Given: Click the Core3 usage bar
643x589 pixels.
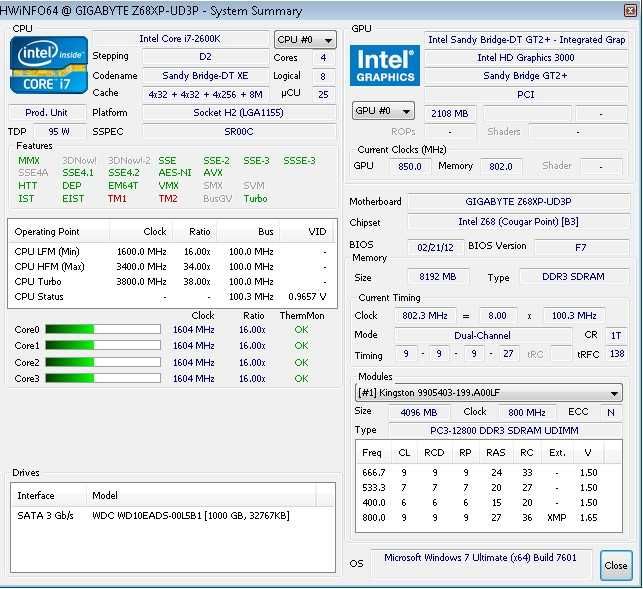Looking at the screenshot, I should 103,378.
